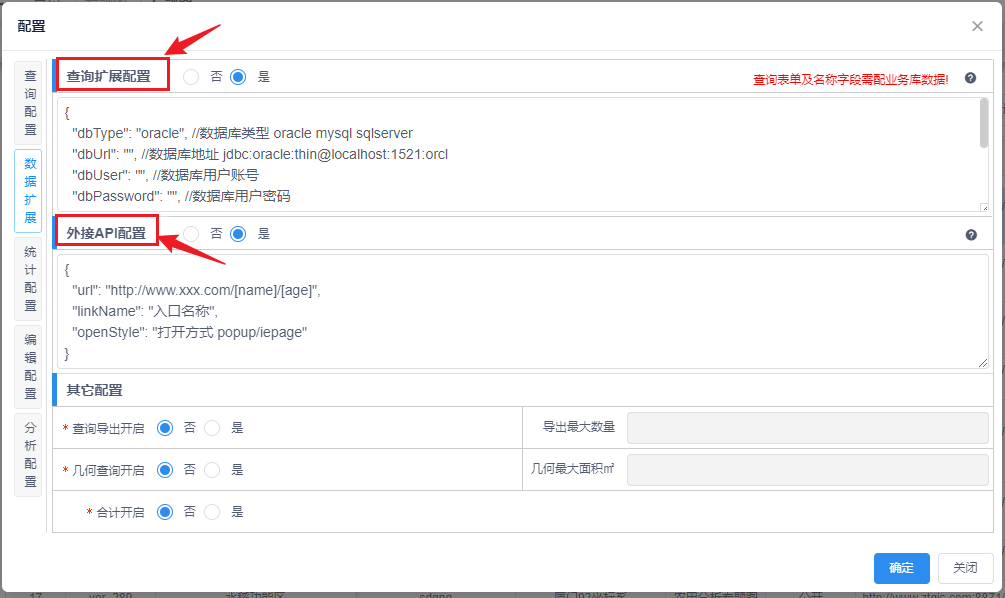Image resolution: width=1005 pixels, height=598 pixels.
Task: Select the 数据扩展 side tab
Action: [29, 191]
